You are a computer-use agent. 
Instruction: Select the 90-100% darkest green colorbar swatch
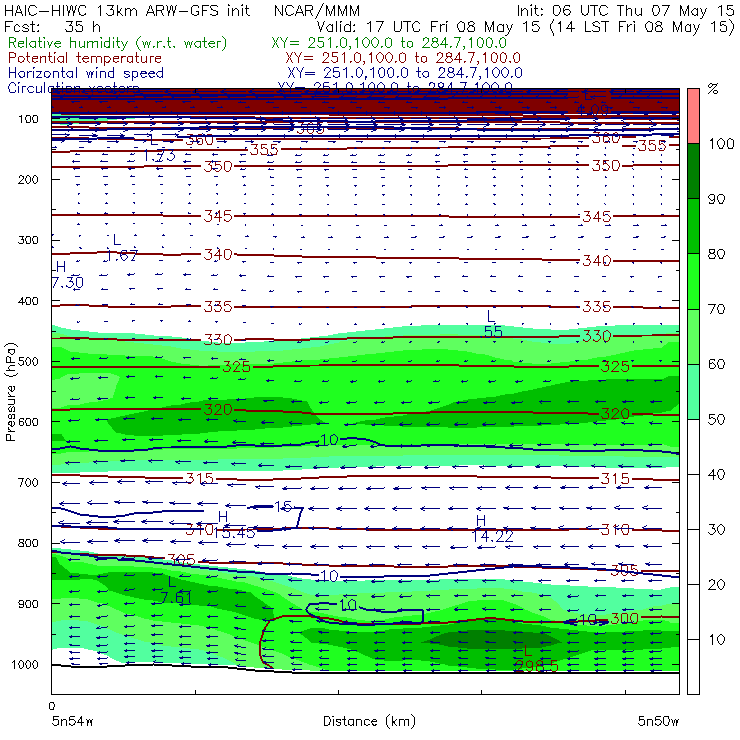(x=693, y=171)
